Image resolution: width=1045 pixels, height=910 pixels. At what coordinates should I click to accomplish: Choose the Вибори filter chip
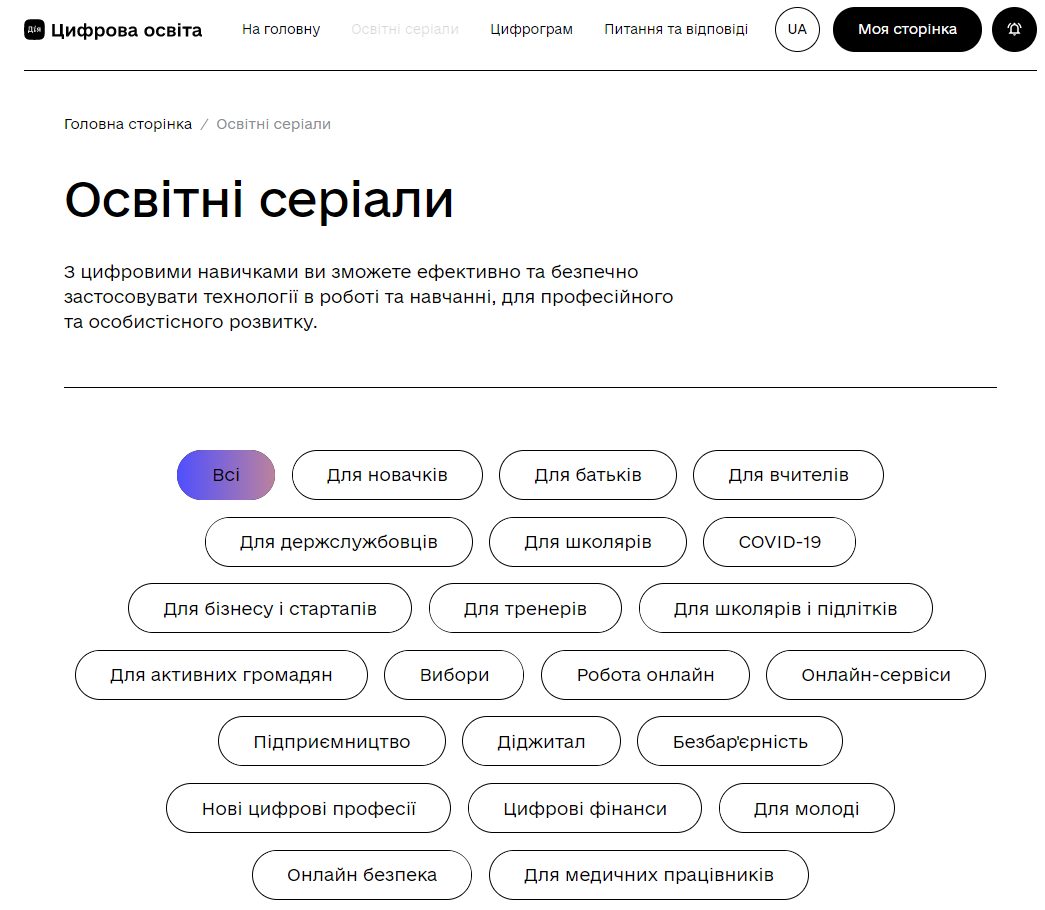[x=454, y=675]
